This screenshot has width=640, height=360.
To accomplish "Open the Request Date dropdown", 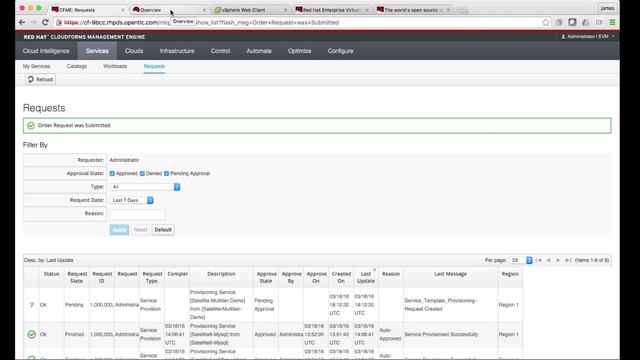I will pyautogui.click(x=131, y=200).
